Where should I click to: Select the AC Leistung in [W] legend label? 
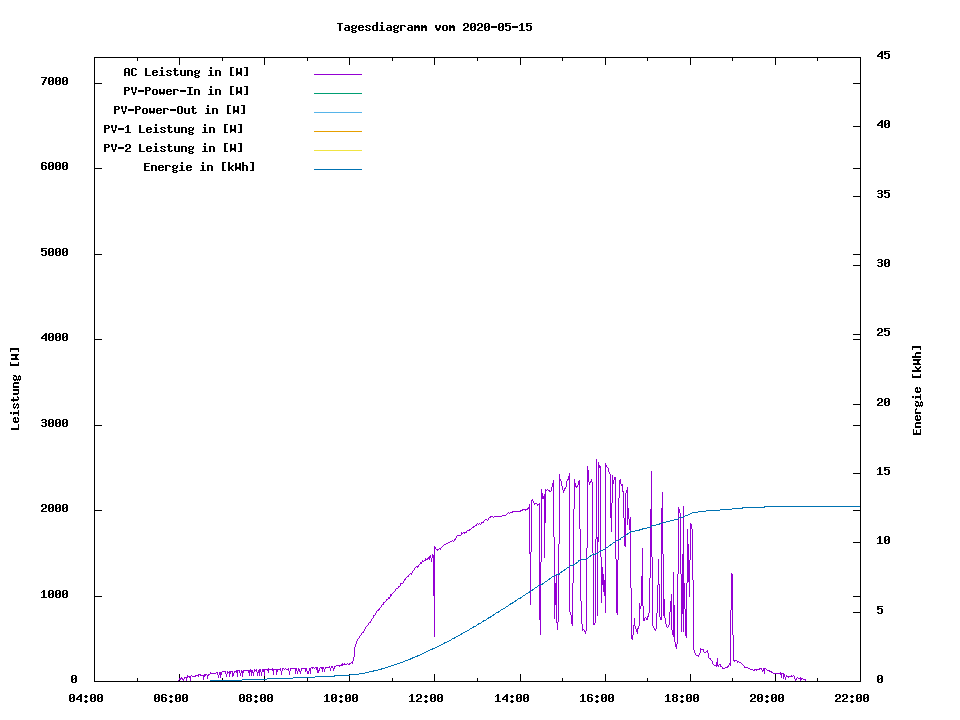[186, 72]
